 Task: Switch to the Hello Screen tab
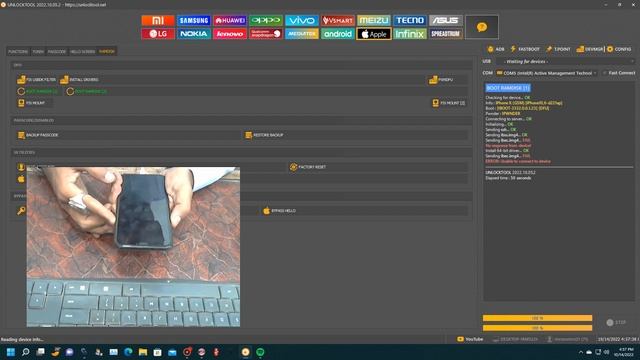[x=82, y=52]
